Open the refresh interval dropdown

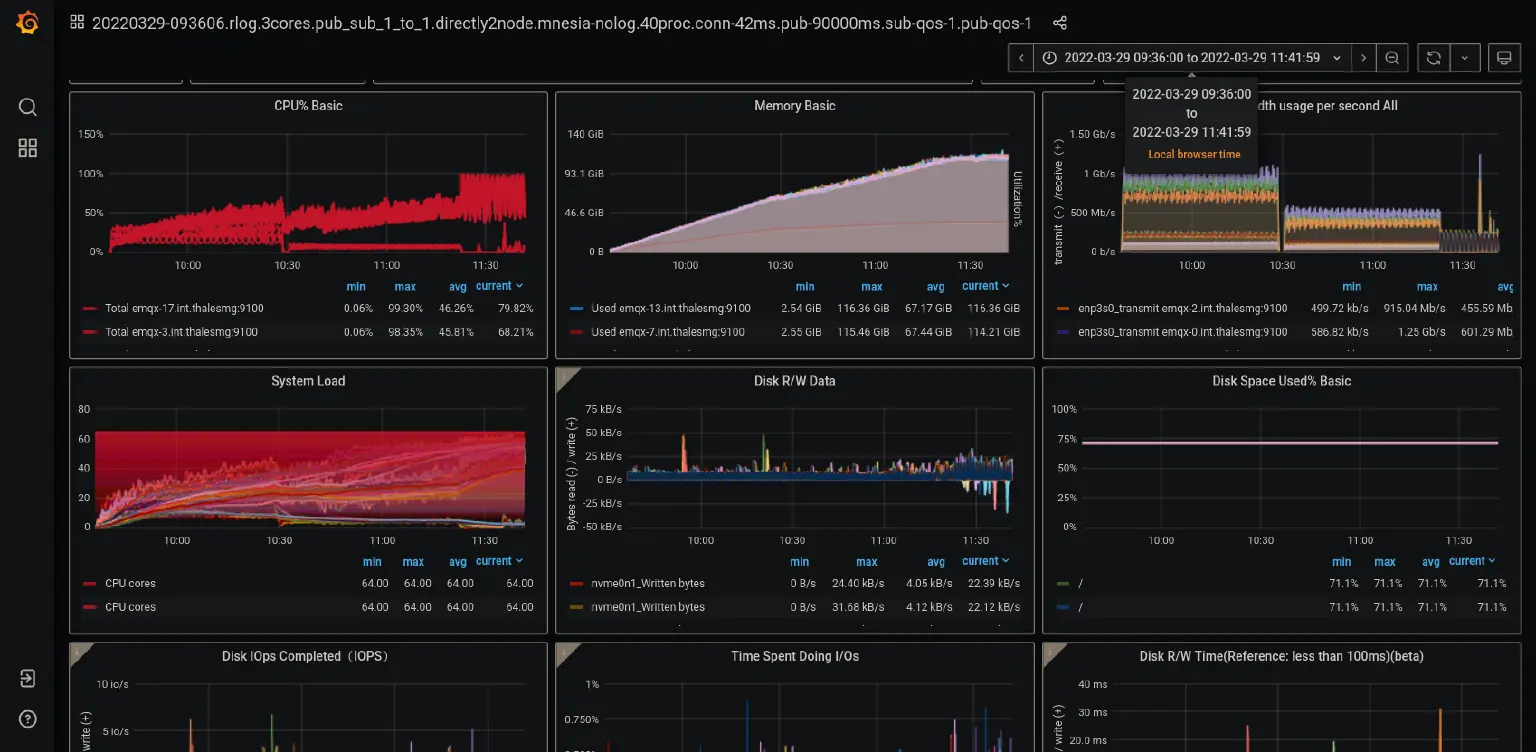click(x=1465, y=57)
